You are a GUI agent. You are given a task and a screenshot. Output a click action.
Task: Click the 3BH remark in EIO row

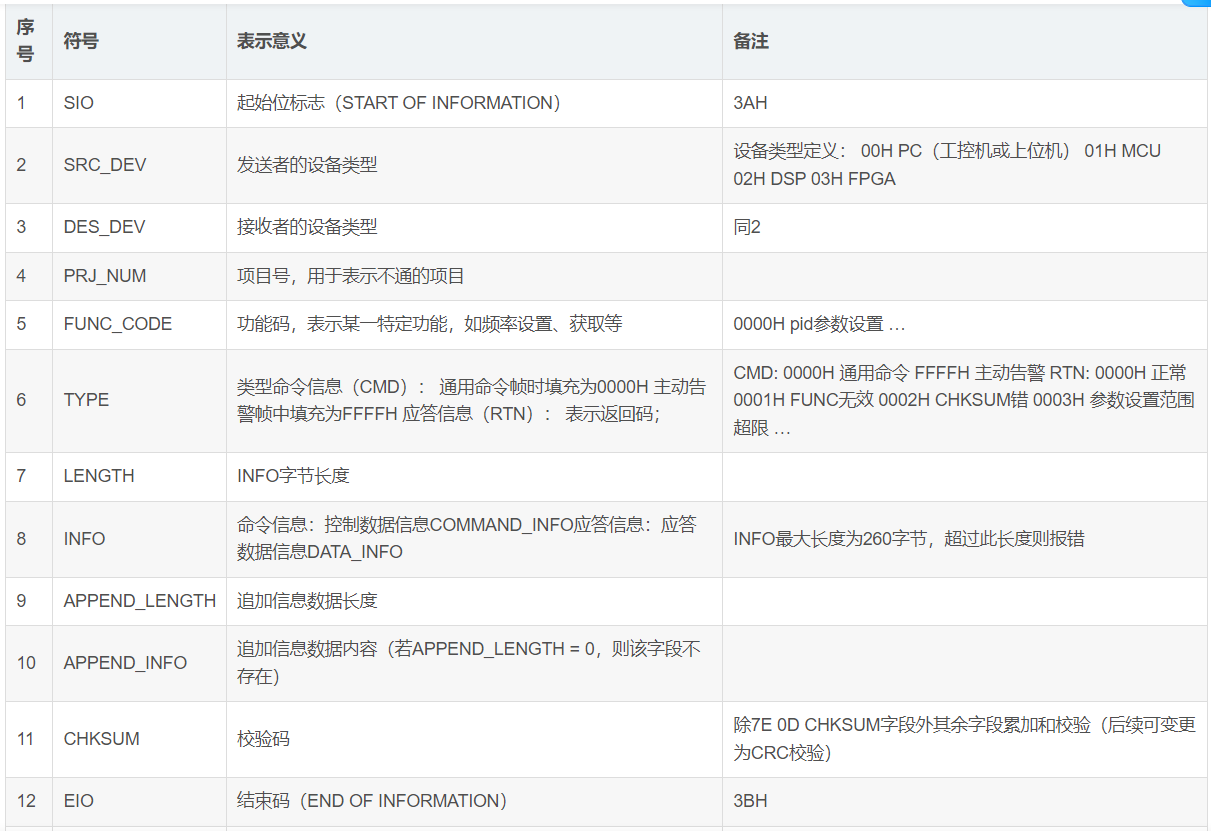point(750,800)
